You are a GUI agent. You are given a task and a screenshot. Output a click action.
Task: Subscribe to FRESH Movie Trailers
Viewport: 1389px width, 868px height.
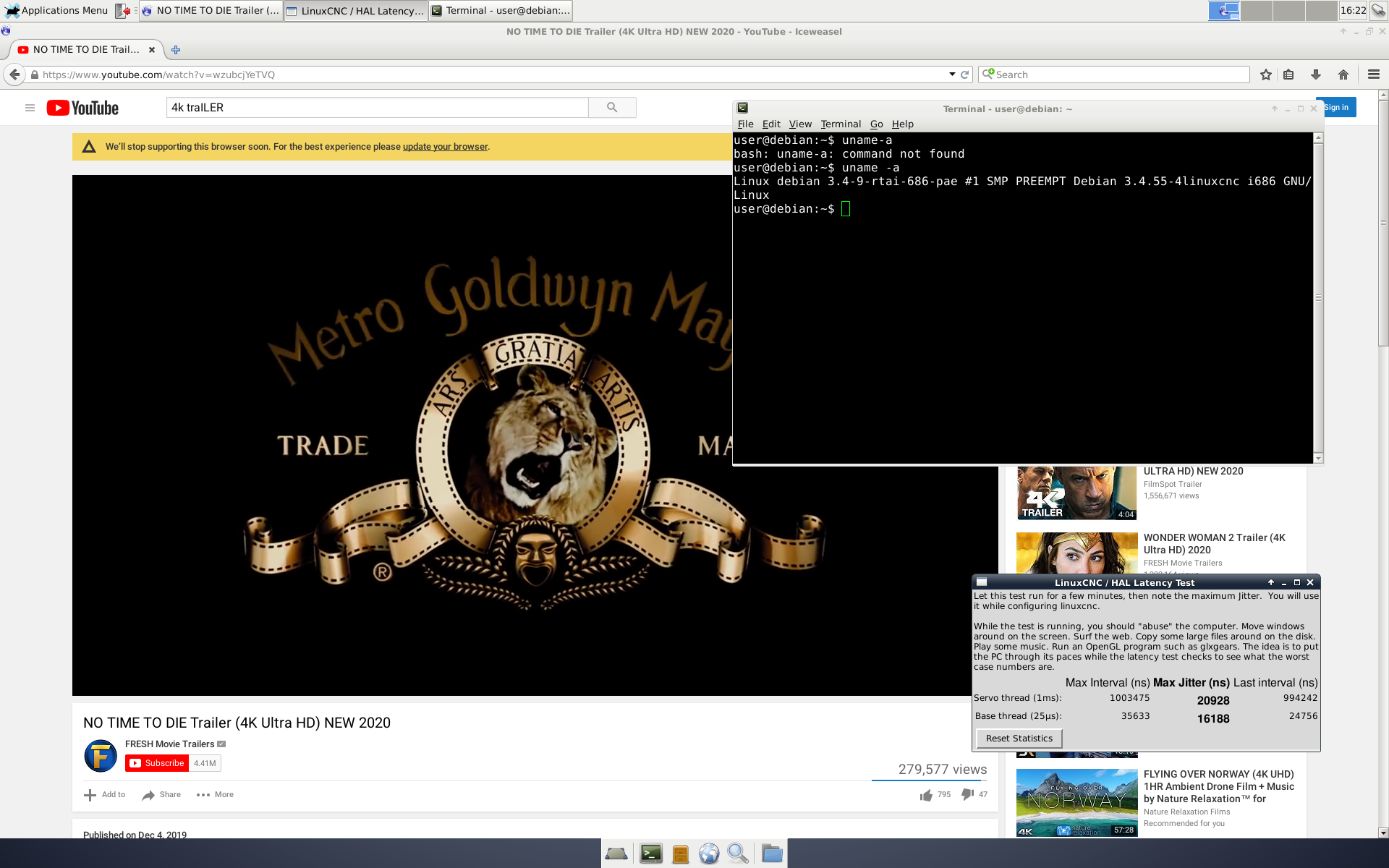(x=157, y=763)
